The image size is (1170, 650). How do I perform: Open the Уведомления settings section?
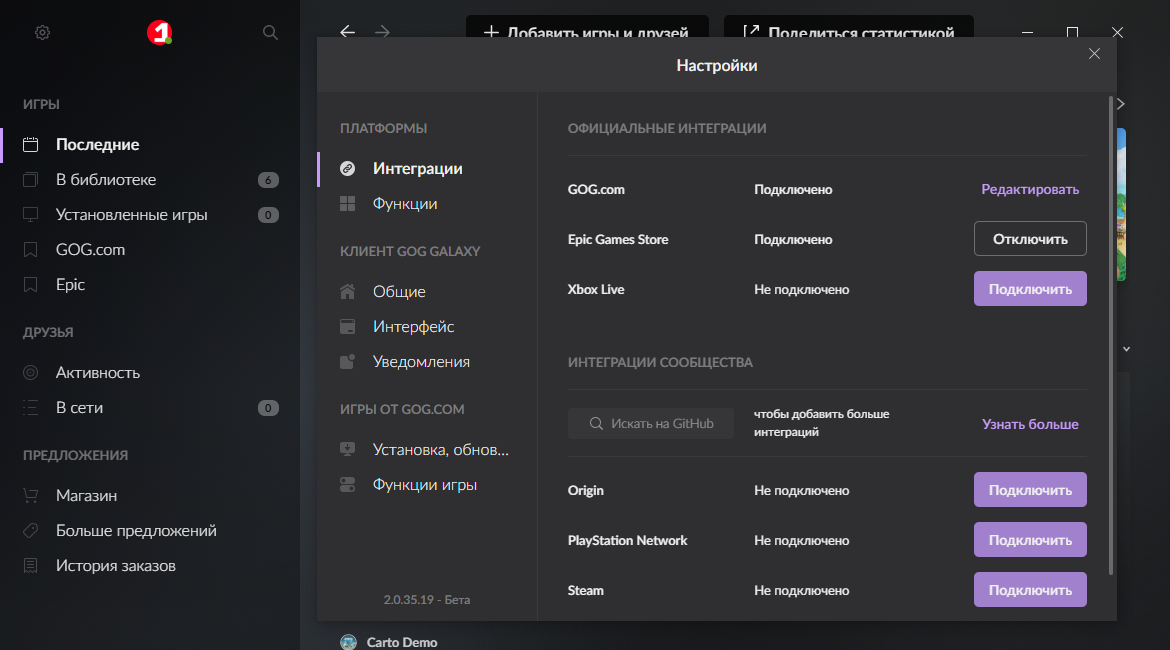click(x=421, y=361)
